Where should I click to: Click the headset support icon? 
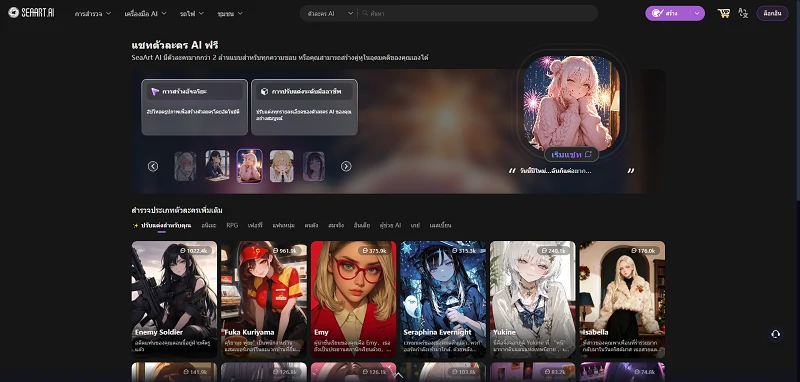(776, 334)
